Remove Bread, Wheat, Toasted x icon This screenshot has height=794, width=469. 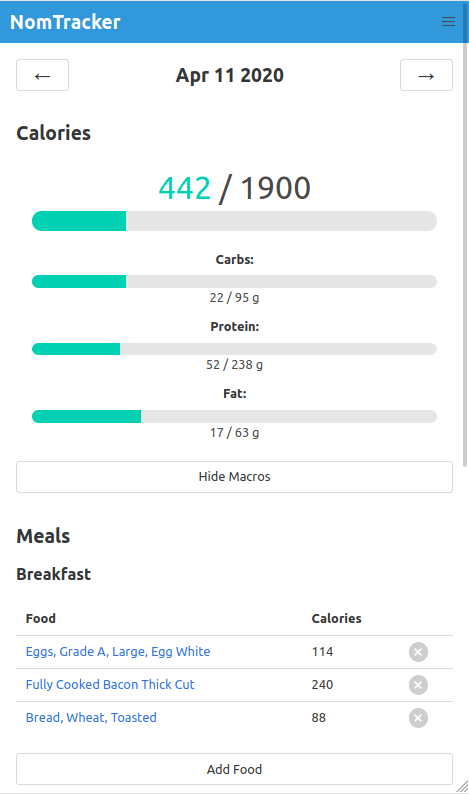pos(418,718)
